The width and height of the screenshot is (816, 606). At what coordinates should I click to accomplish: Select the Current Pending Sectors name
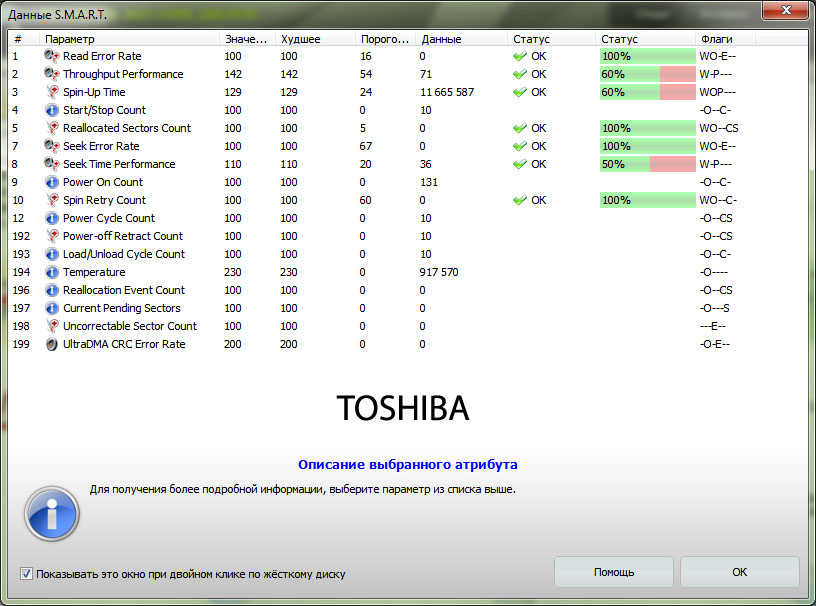122,308
